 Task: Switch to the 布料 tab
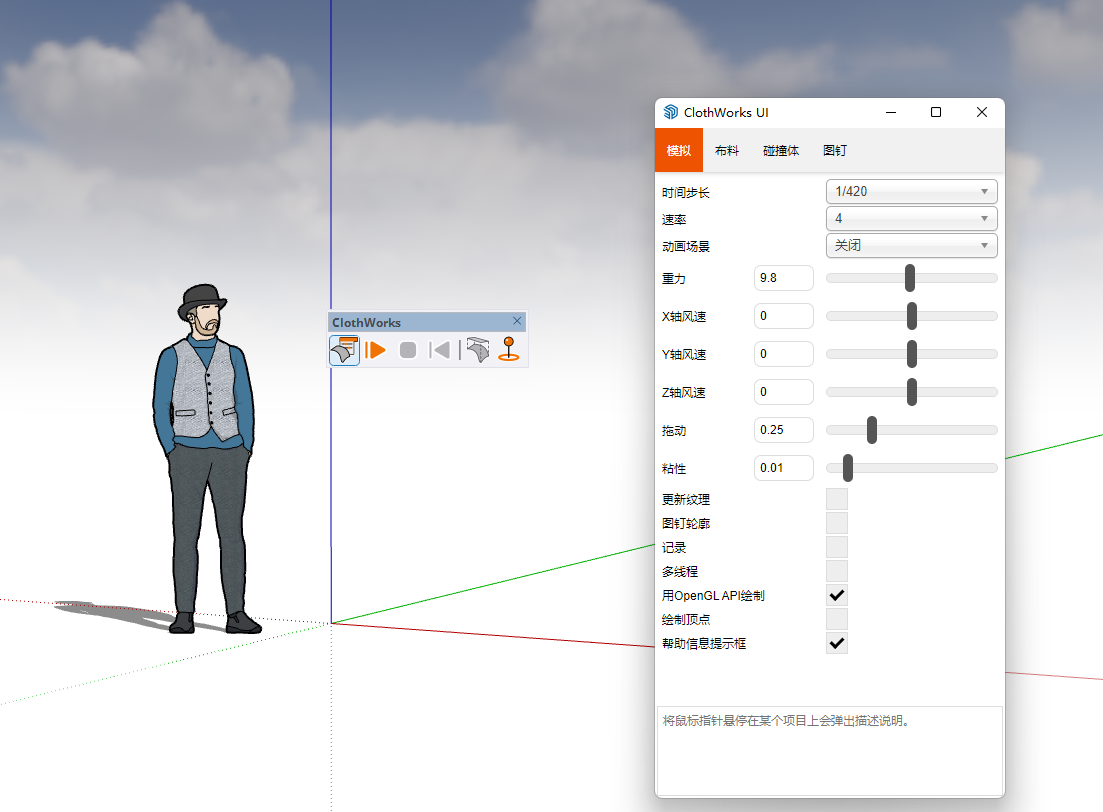727,151
